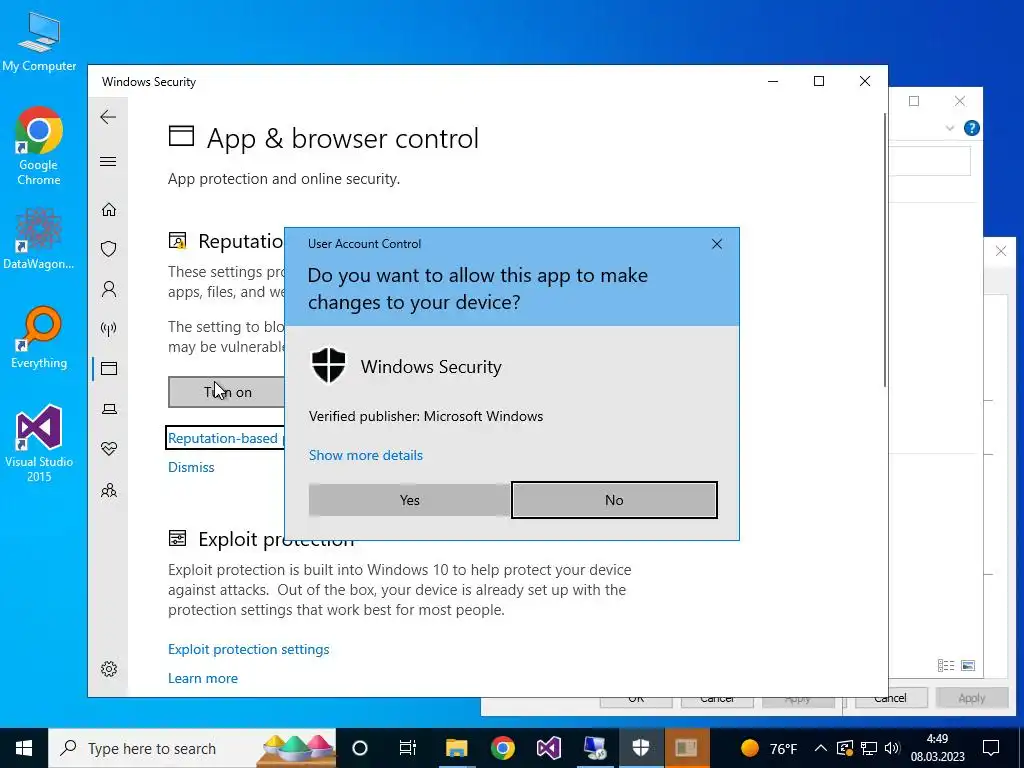
Task: Click Apply in rightmost background dialog
Action: [972, 698]
